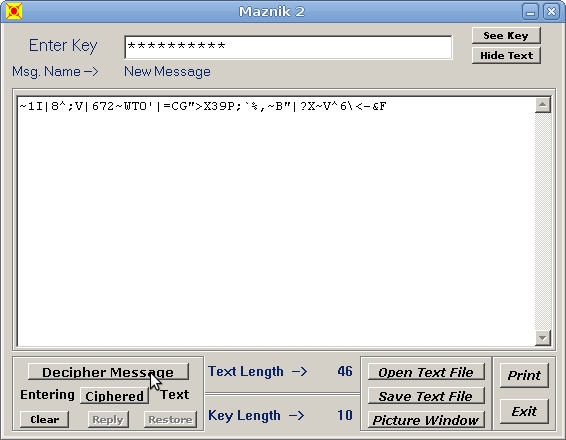Click the vertical scrollbar track
The width and height of the screenshot is (566, 440).
point(543,222)
